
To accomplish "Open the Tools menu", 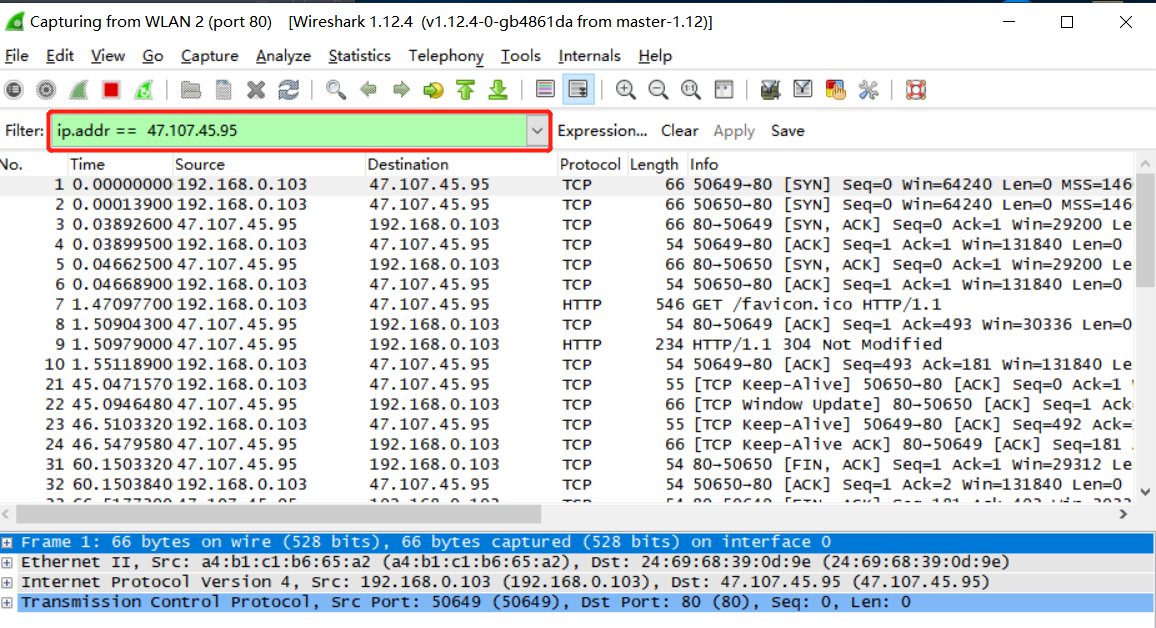I will pos(520,56).
